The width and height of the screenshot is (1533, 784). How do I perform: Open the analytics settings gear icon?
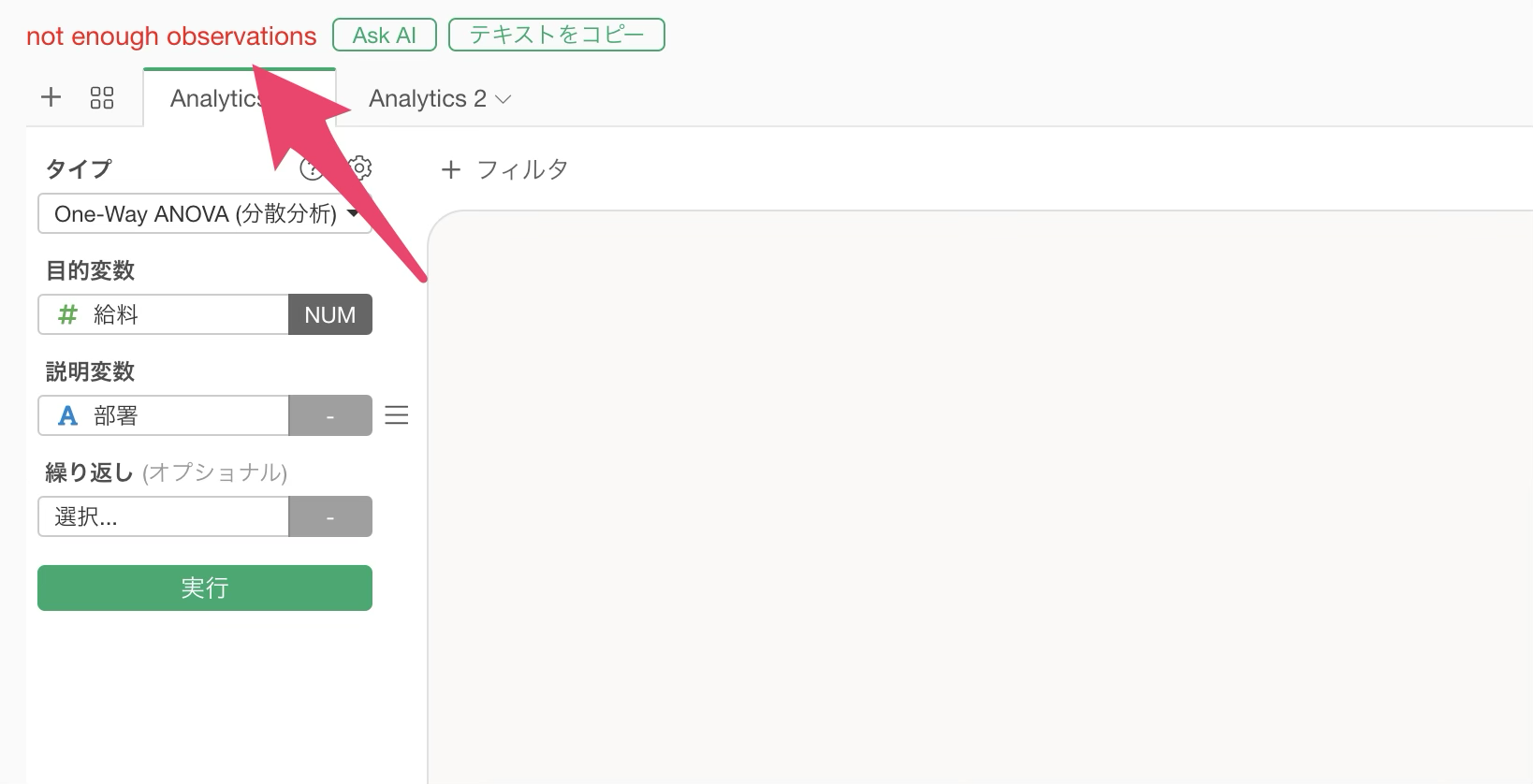tap(361, 167)
